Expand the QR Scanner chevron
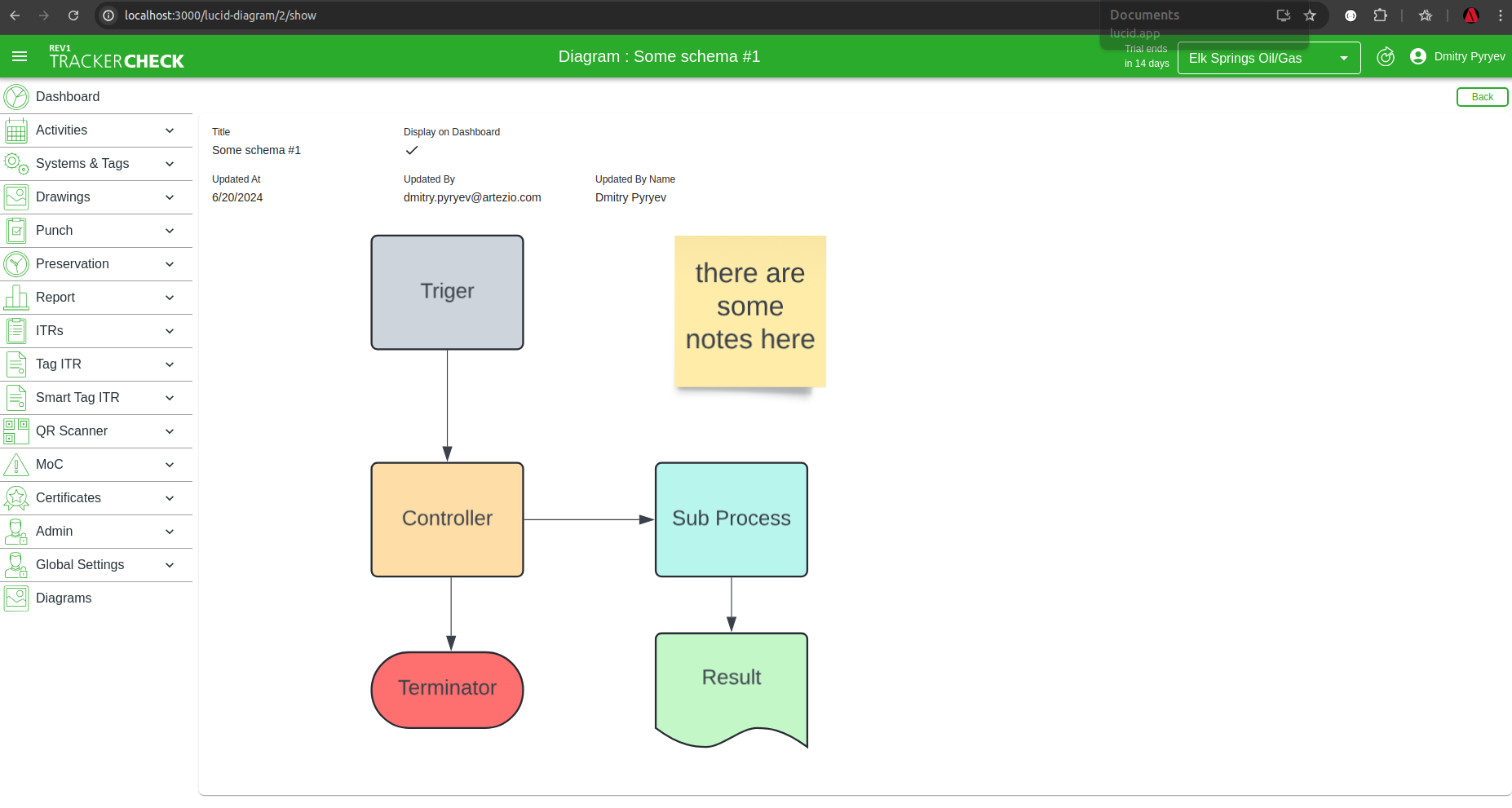Image resolution: width=1512 pixels, height=808 pixels. click(x=170, y=431)
